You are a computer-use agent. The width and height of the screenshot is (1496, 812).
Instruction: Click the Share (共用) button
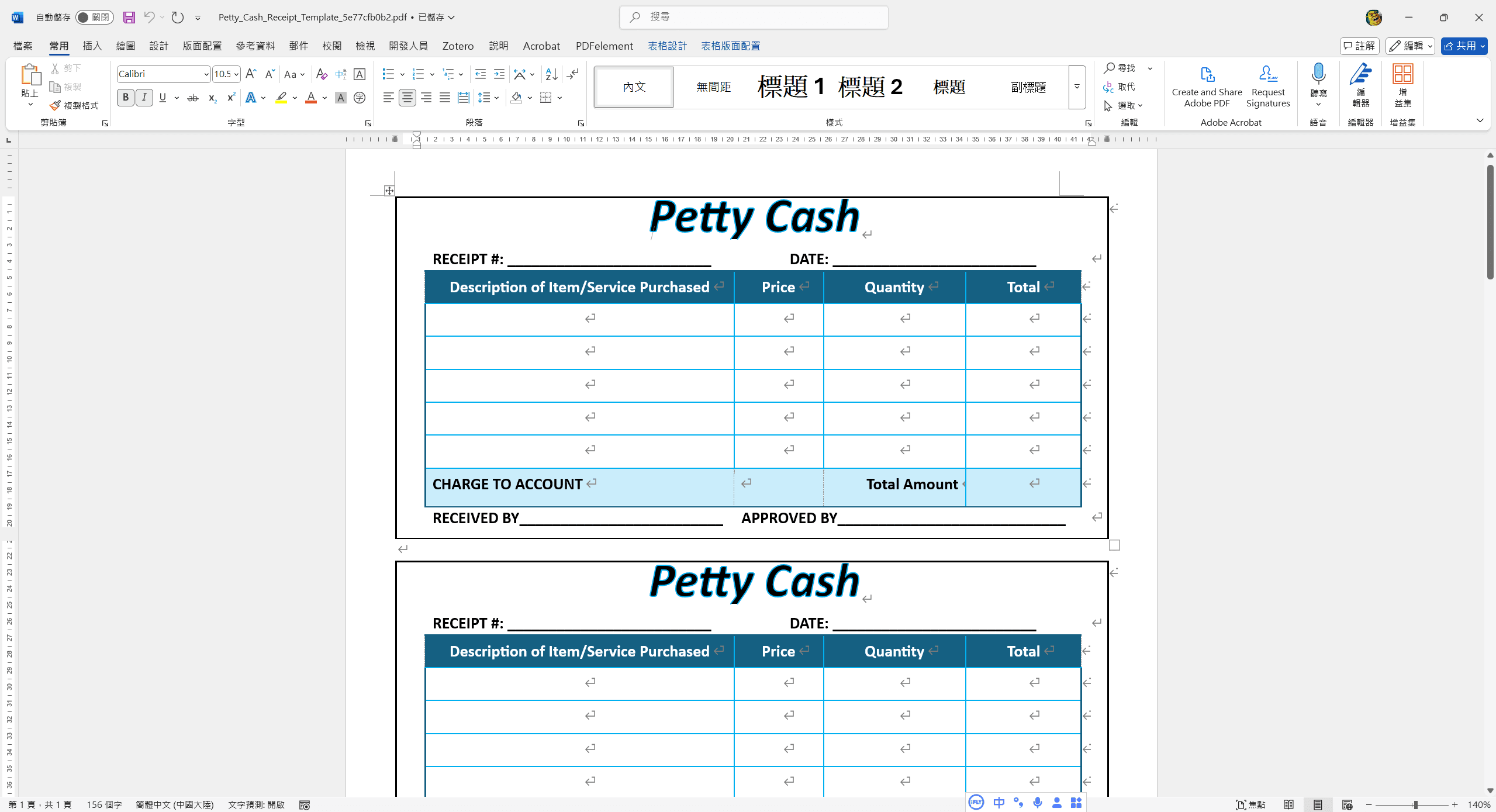click(x=1464, y=46)
